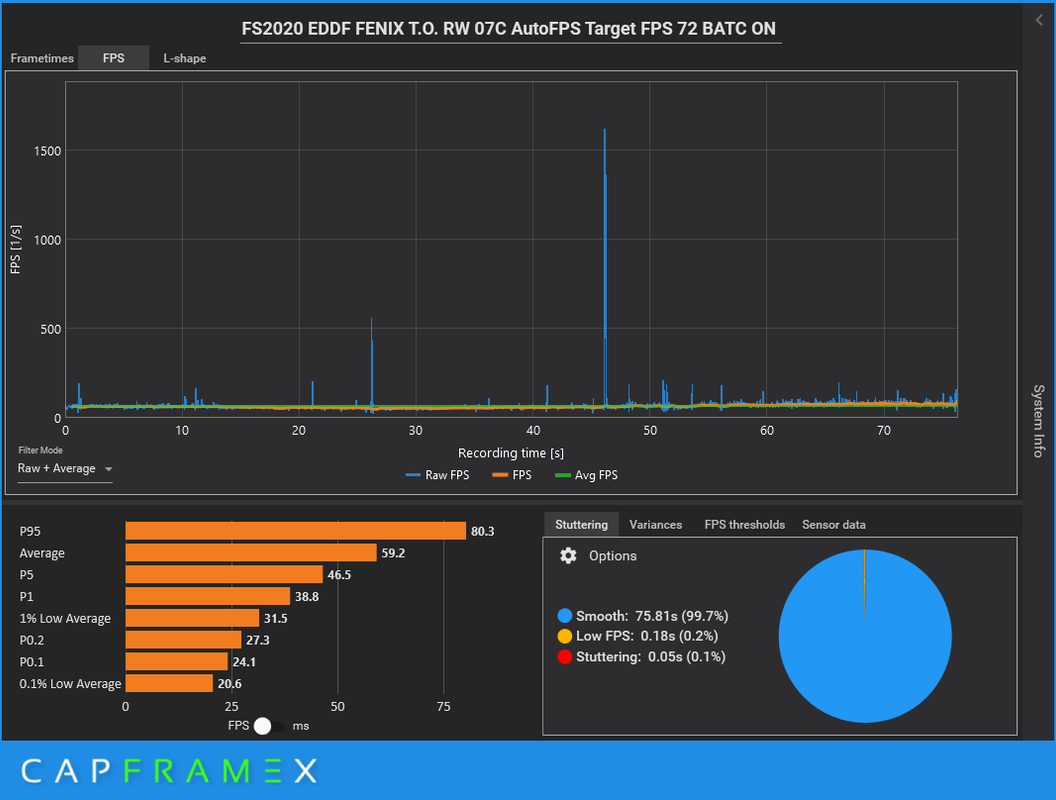Click the P0.1 bar showing 24.1
This screenshot has height=800, width=1056.
(176, 661)
